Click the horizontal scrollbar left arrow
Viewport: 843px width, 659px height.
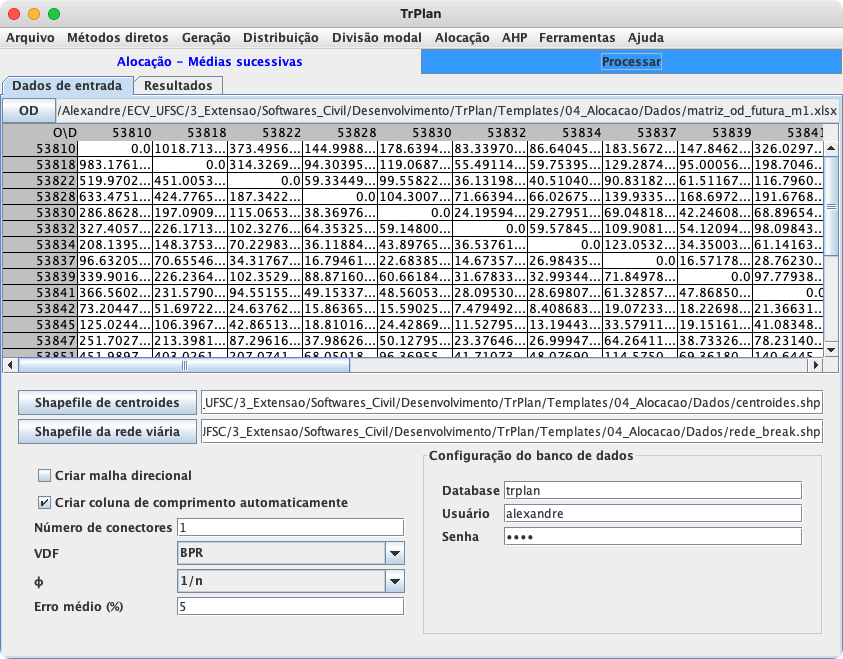10,366
